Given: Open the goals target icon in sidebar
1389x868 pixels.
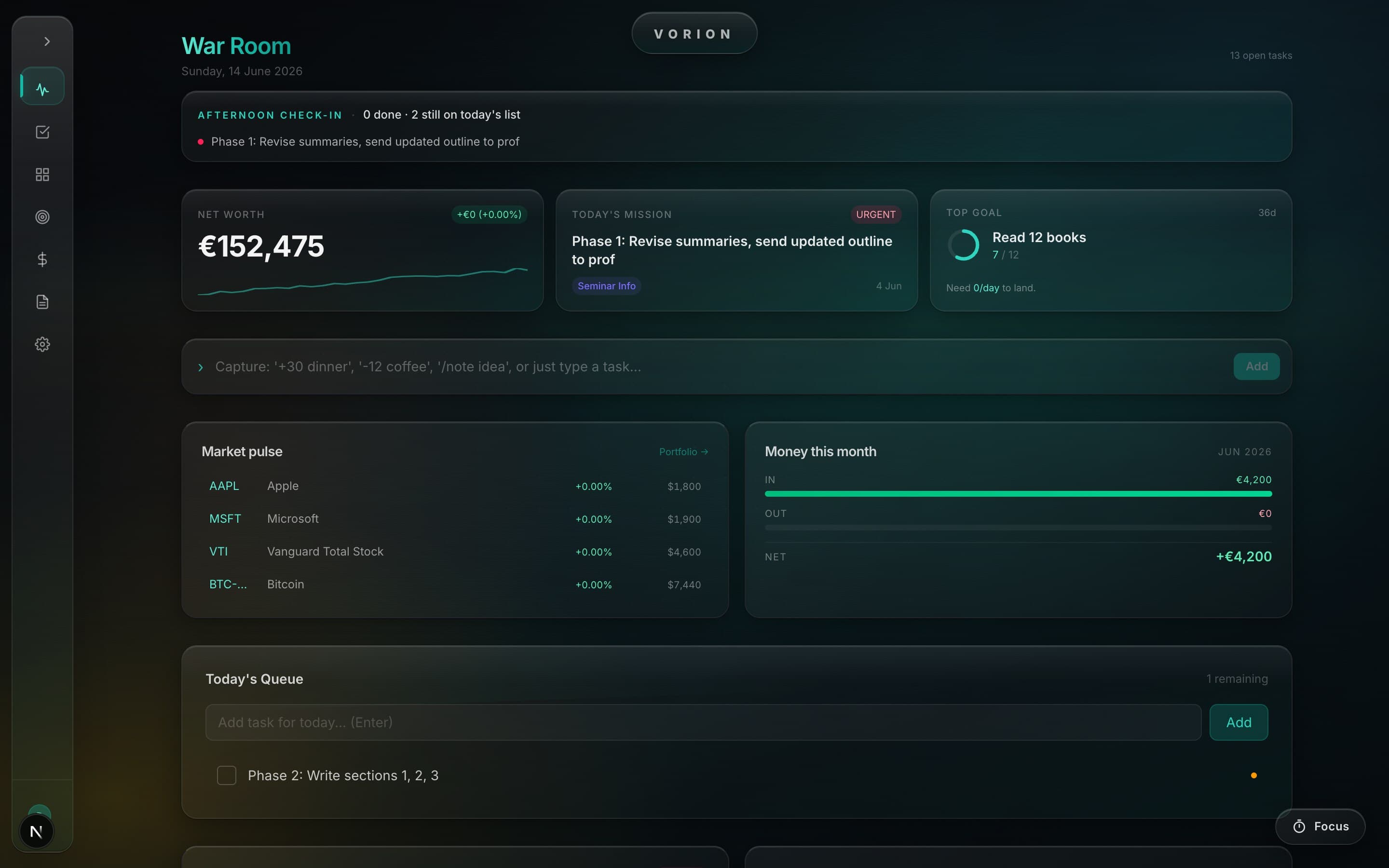Looking at the screenshot, I should [x=42, y=217].
